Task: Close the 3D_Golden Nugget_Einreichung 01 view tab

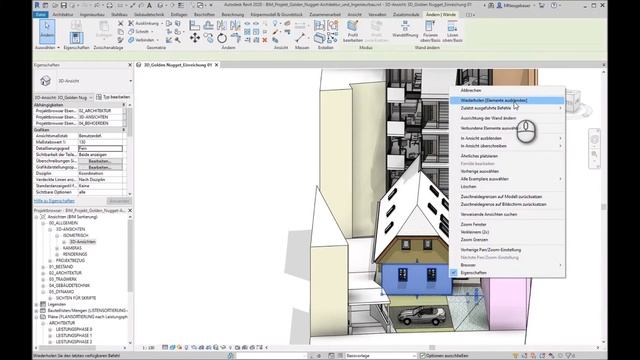Action: click(217, 65)
